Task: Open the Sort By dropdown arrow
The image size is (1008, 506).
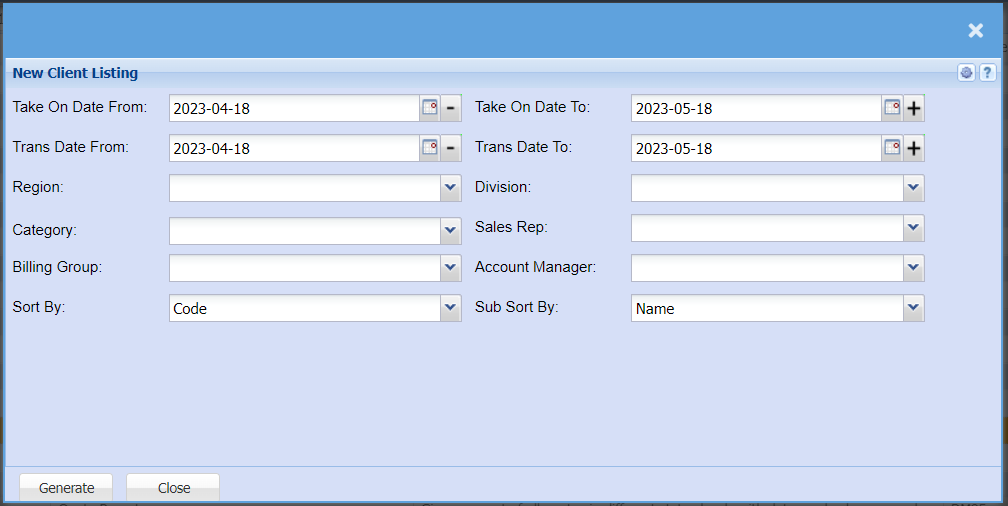Action: (451, 308)
